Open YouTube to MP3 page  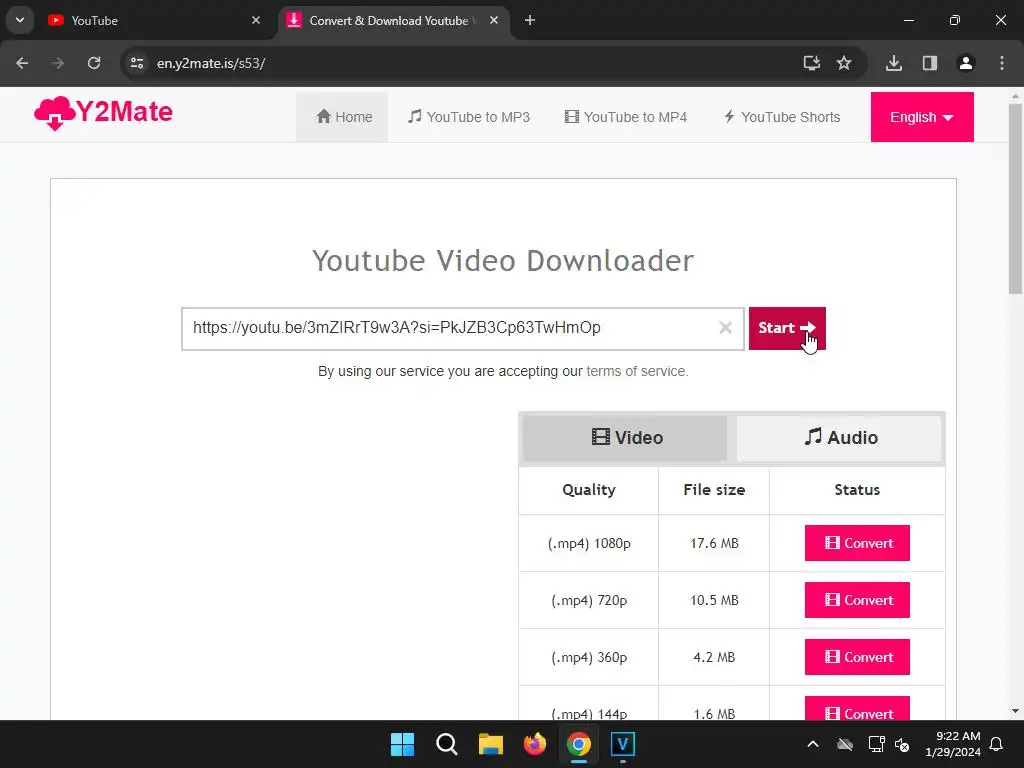(x=469, y=117)
